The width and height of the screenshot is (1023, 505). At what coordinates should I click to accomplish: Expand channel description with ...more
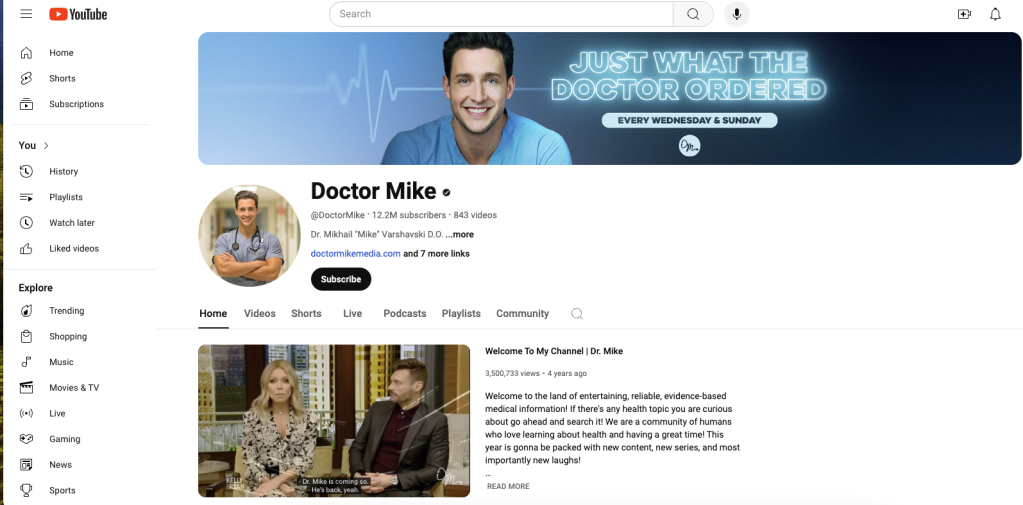click(x=459, y=234)
